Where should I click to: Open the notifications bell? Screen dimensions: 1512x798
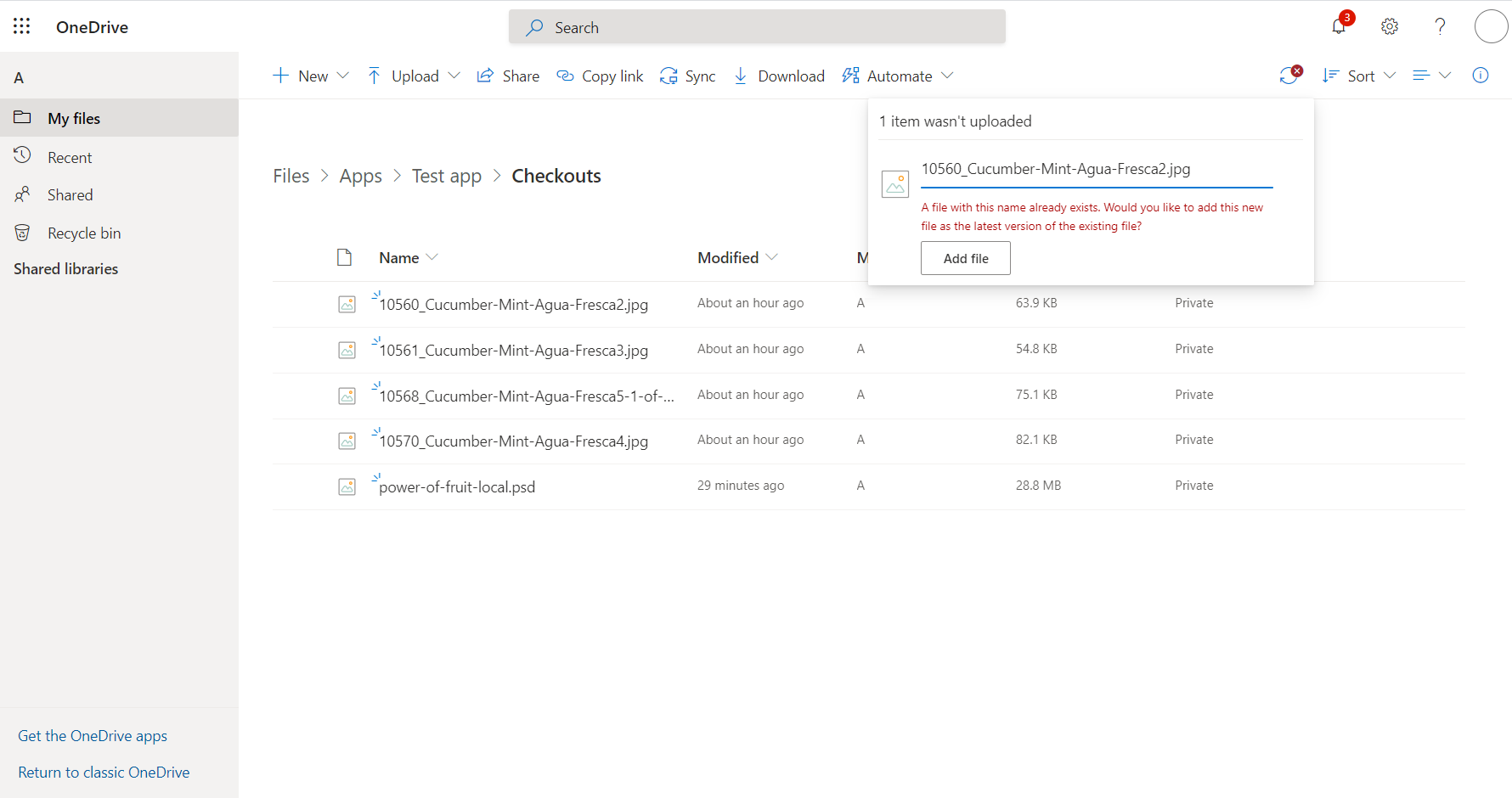coord(1339,26)
